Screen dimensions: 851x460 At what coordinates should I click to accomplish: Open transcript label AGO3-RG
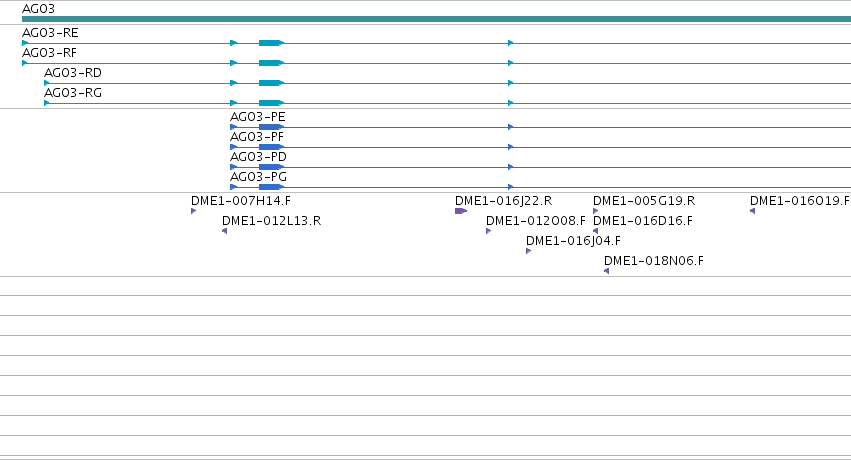pyautogui.click(x=73, y=93)
